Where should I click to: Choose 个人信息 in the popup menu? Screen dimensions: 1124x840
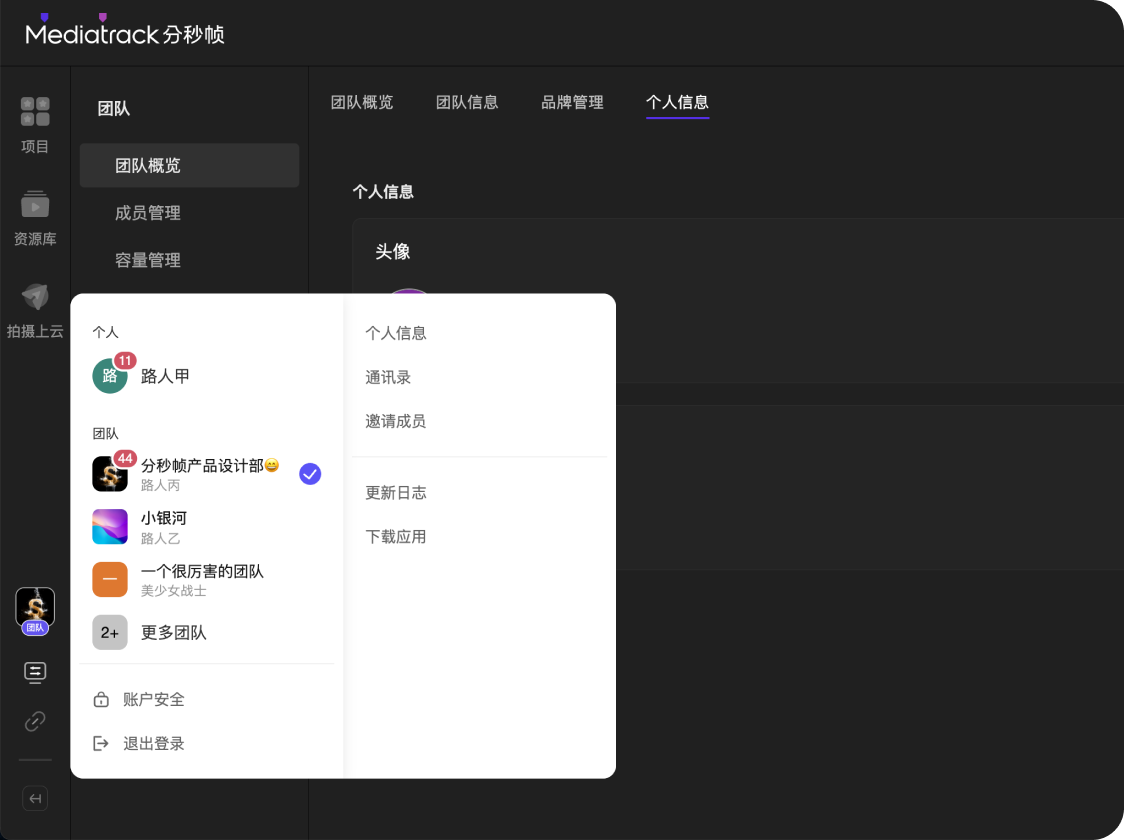[396, 333]
